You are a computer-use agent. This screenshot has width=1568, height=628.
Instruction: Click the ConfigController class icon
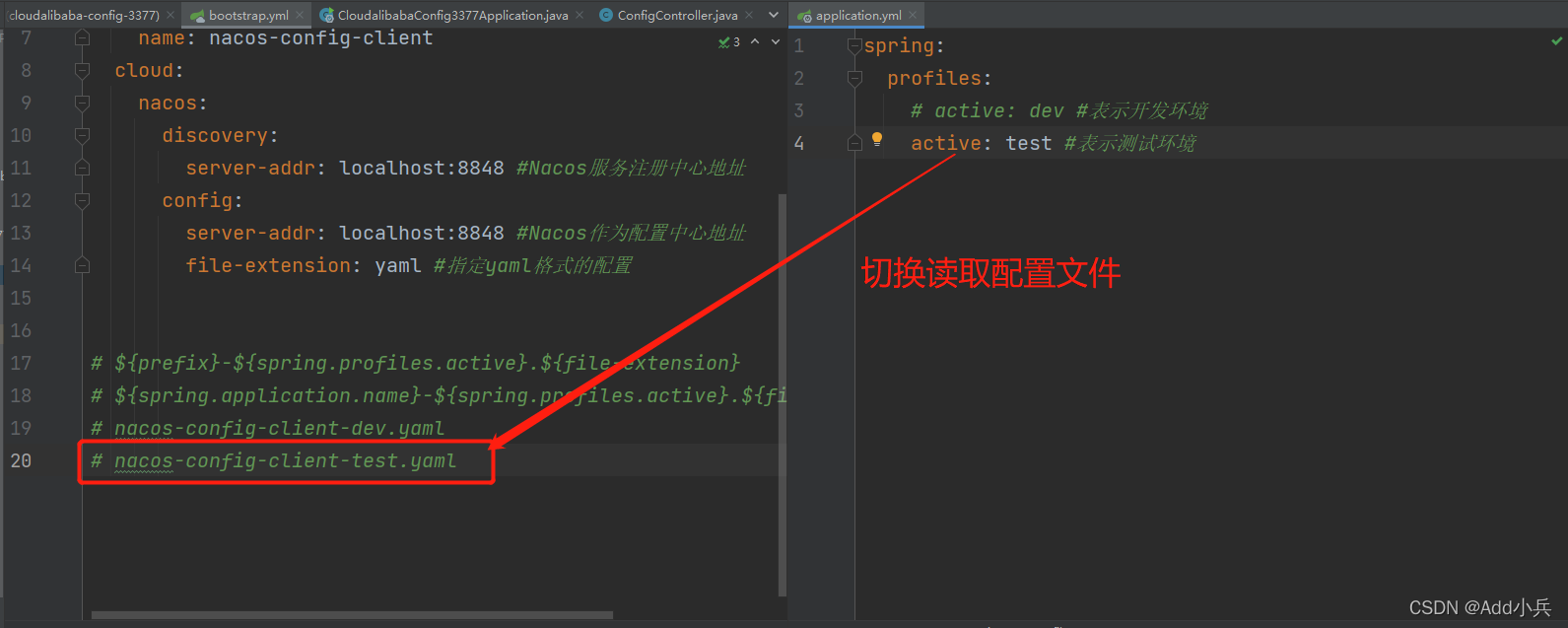coord(606,15)
